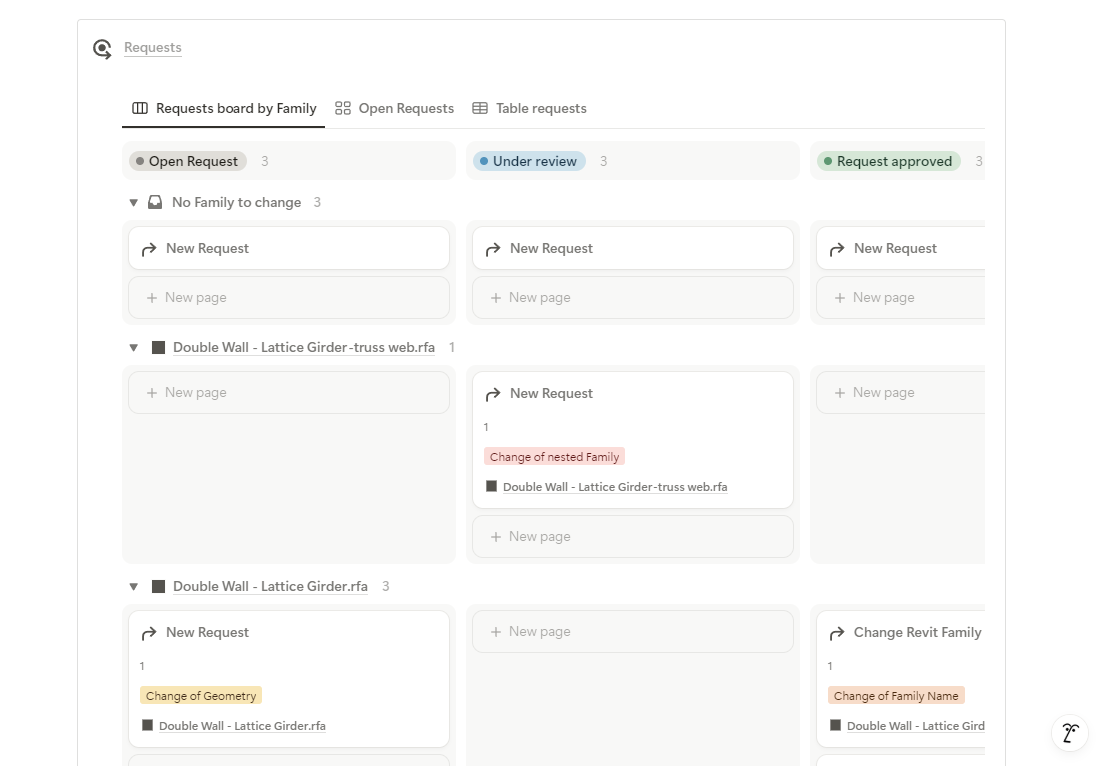Click the square icon beside Double Wall - Lattice Girder-truss web.rfa group
Image resolution: width=1101 pixels, height=766 pixels.
click(158, 347)
